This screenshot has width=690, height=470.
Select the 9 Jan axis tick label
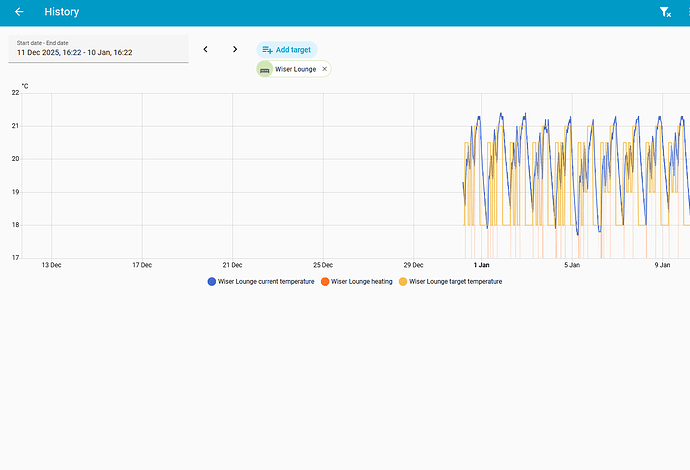(662, 265)
